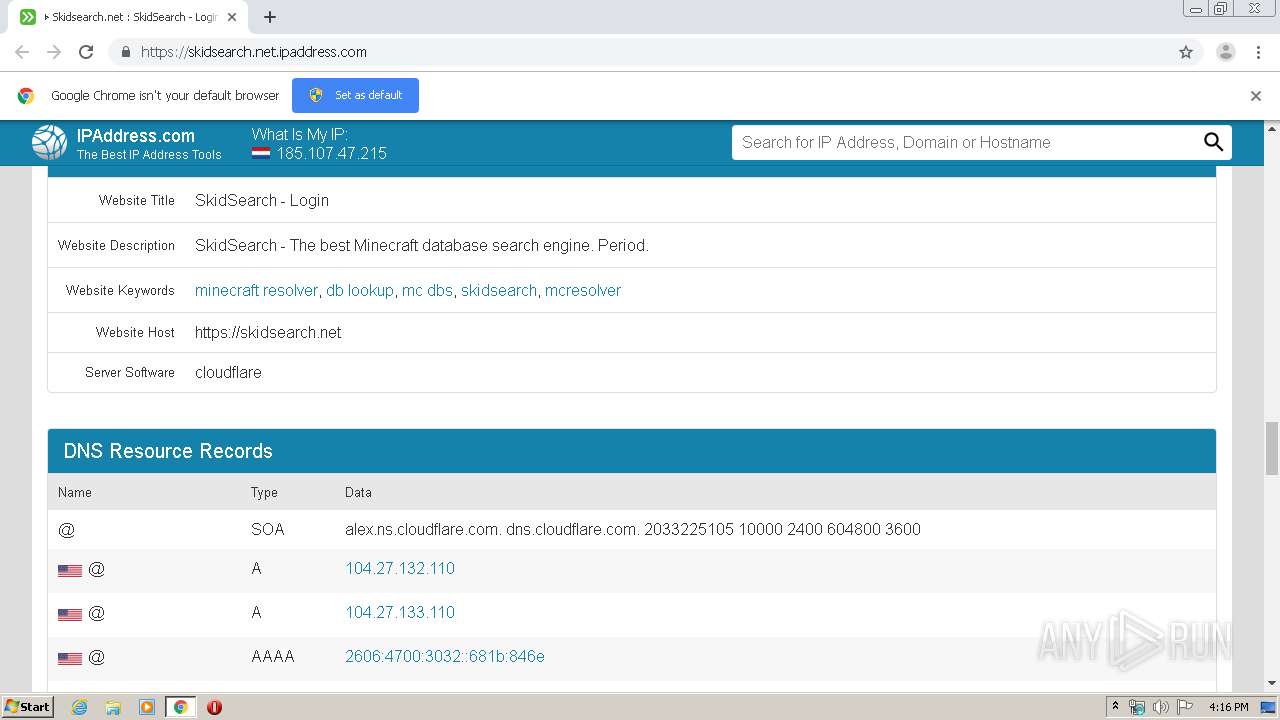Click the Netherlands flag icon
Image resolution: width=1280 pixels, height=720 pixels.
(x=261, y=154)
